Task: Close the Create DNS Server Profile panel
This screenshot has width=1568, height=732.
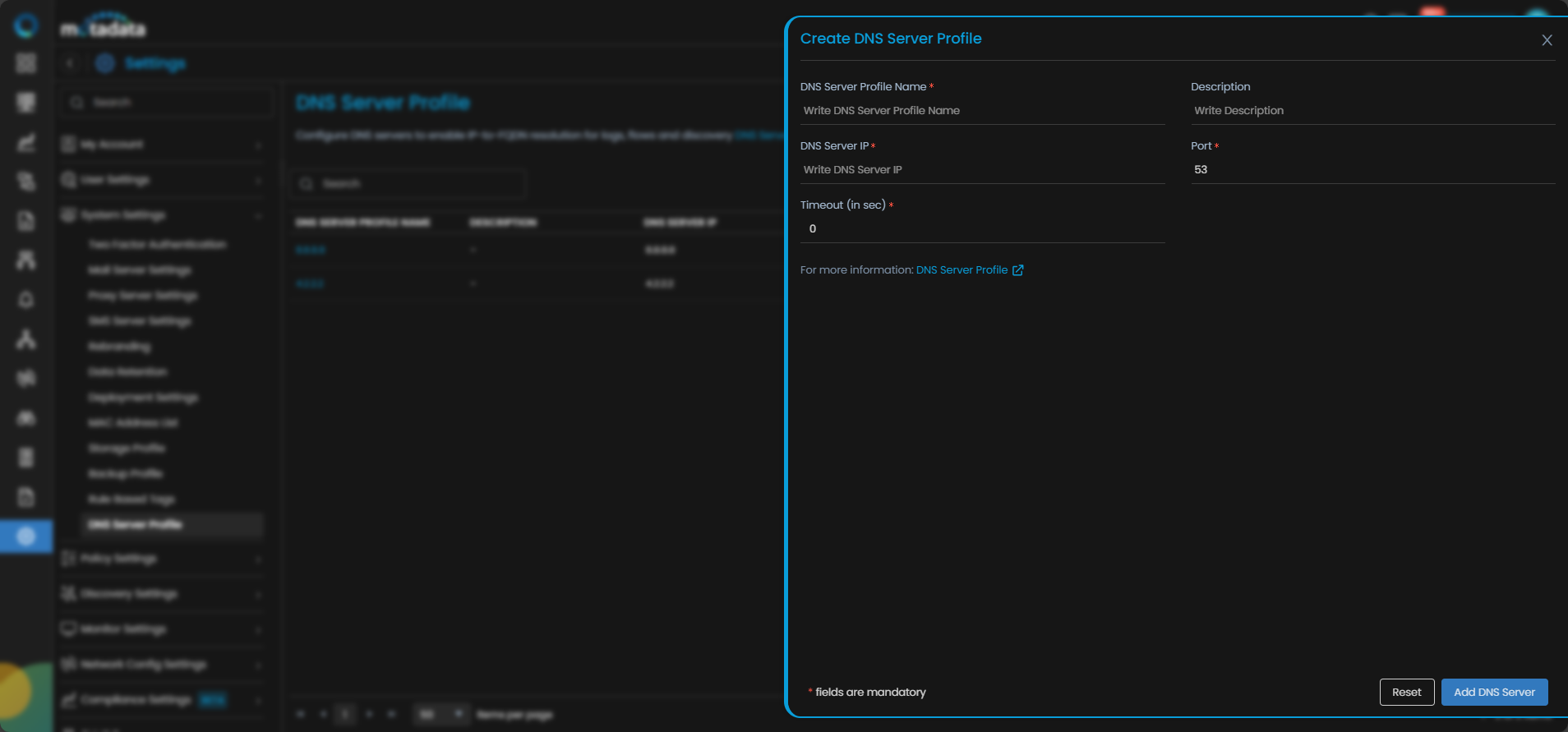Action: pyautogui.click(x=1547, y=40)
